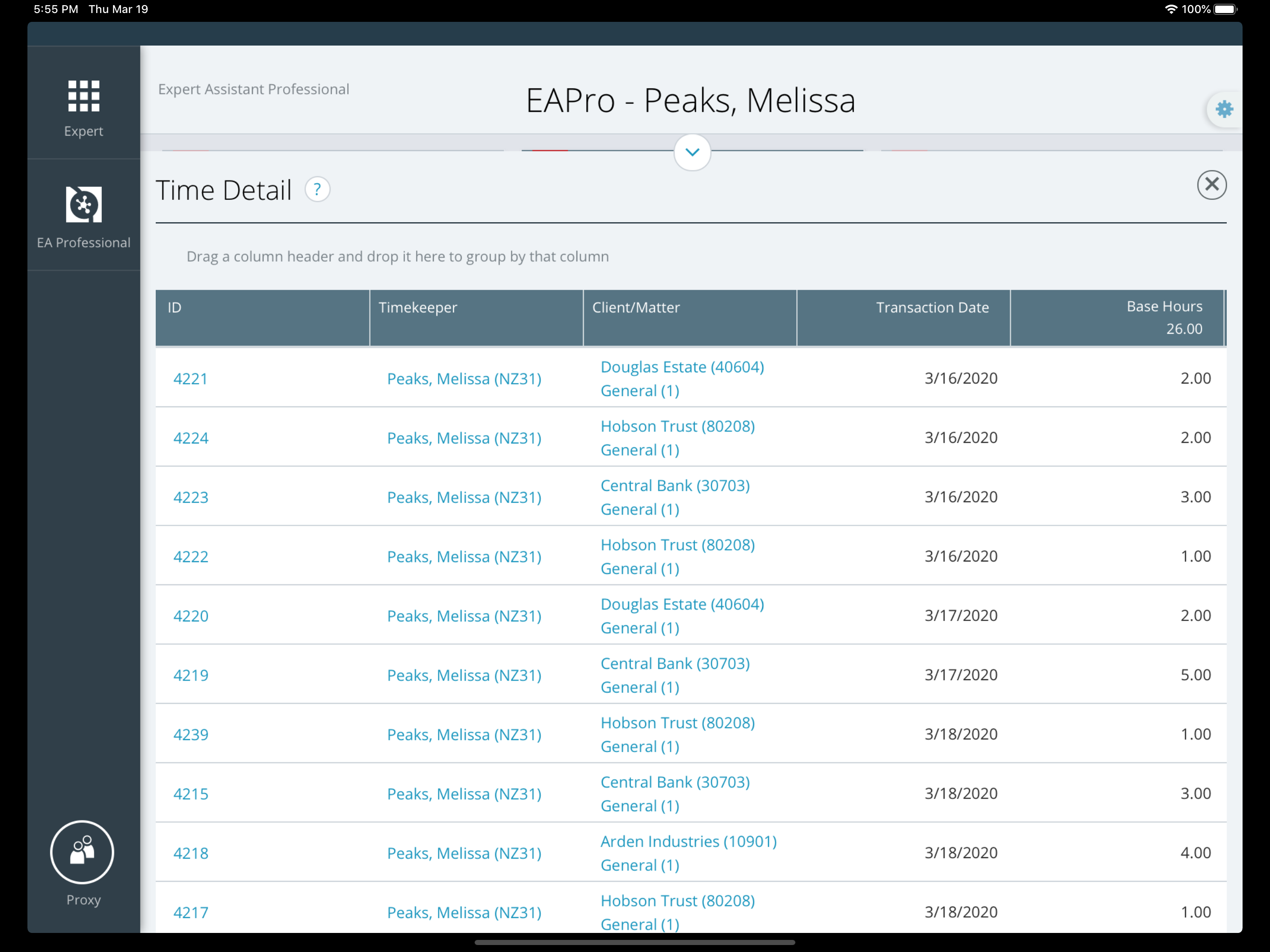
Task: Click the group-by column drop area
Action: [x=397, y=257]
